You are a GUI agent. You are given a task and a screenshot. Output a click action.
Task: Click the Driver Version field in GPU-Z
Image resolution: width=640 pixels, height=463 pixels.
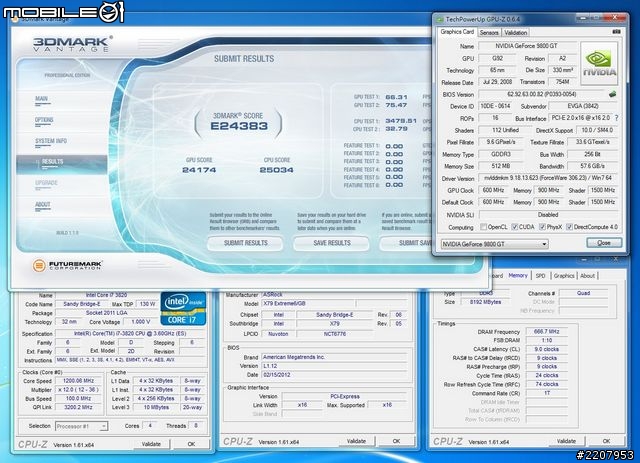click(548, 178)
